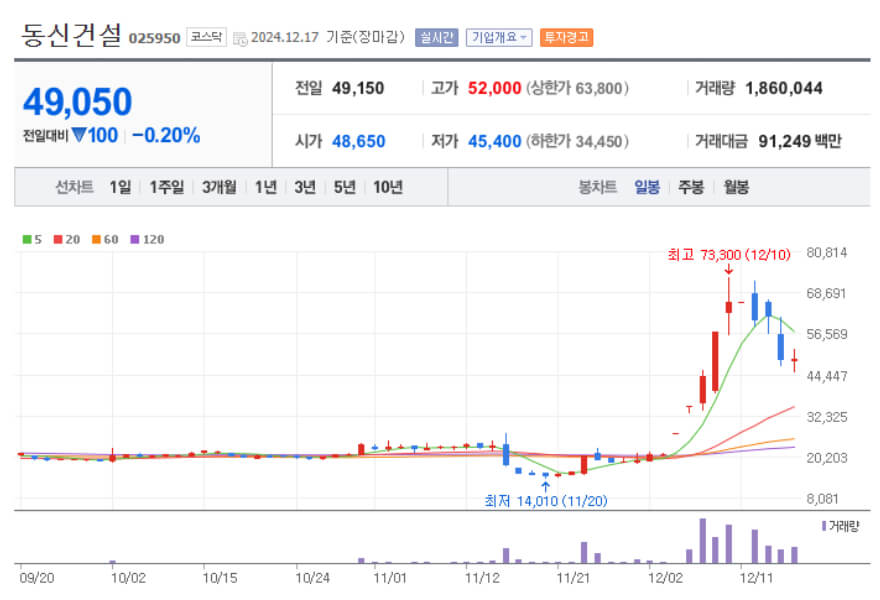Click the 봉차트 label

[x=597, y=187]
